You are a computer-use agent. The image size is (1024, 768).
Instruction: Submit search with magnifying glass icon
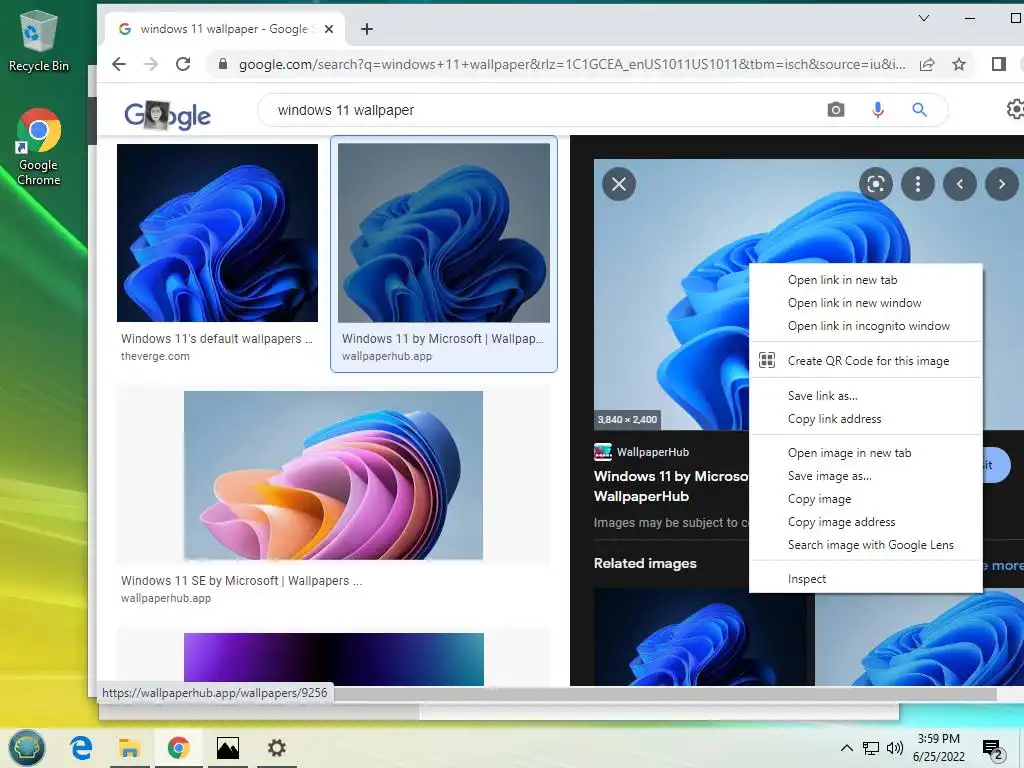[x=920, y=110]
